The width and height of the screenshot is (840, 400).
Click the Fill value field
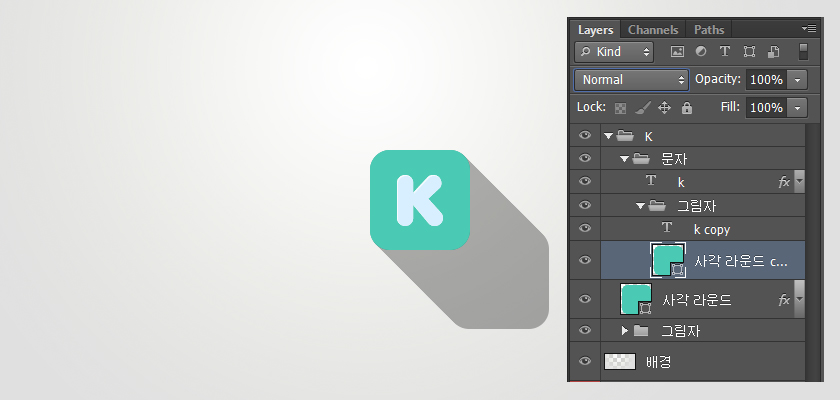coord(767,108)
